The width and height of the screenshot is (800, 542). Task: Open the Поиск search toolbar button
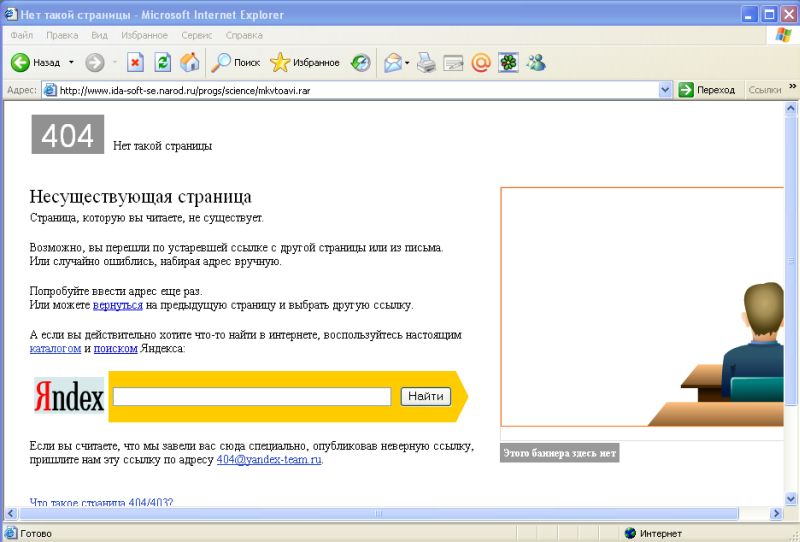coord(236,63)
